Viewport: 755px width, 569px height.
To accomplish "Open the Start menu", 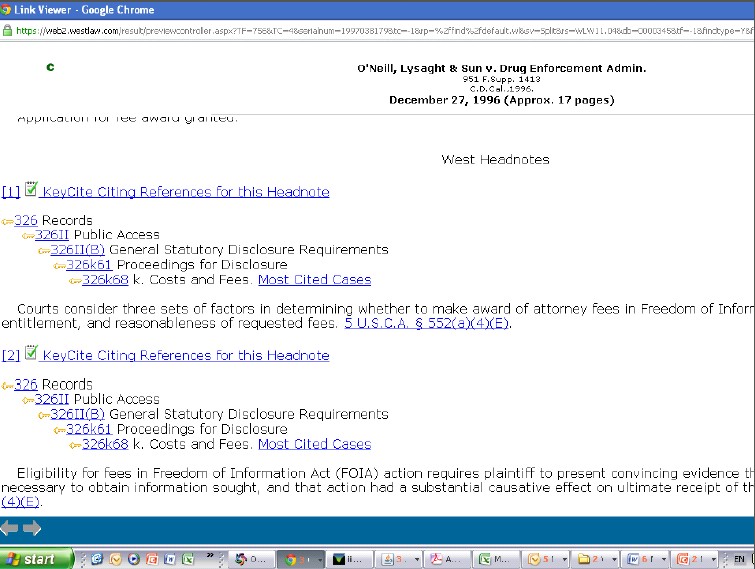I will click(36, 559).
